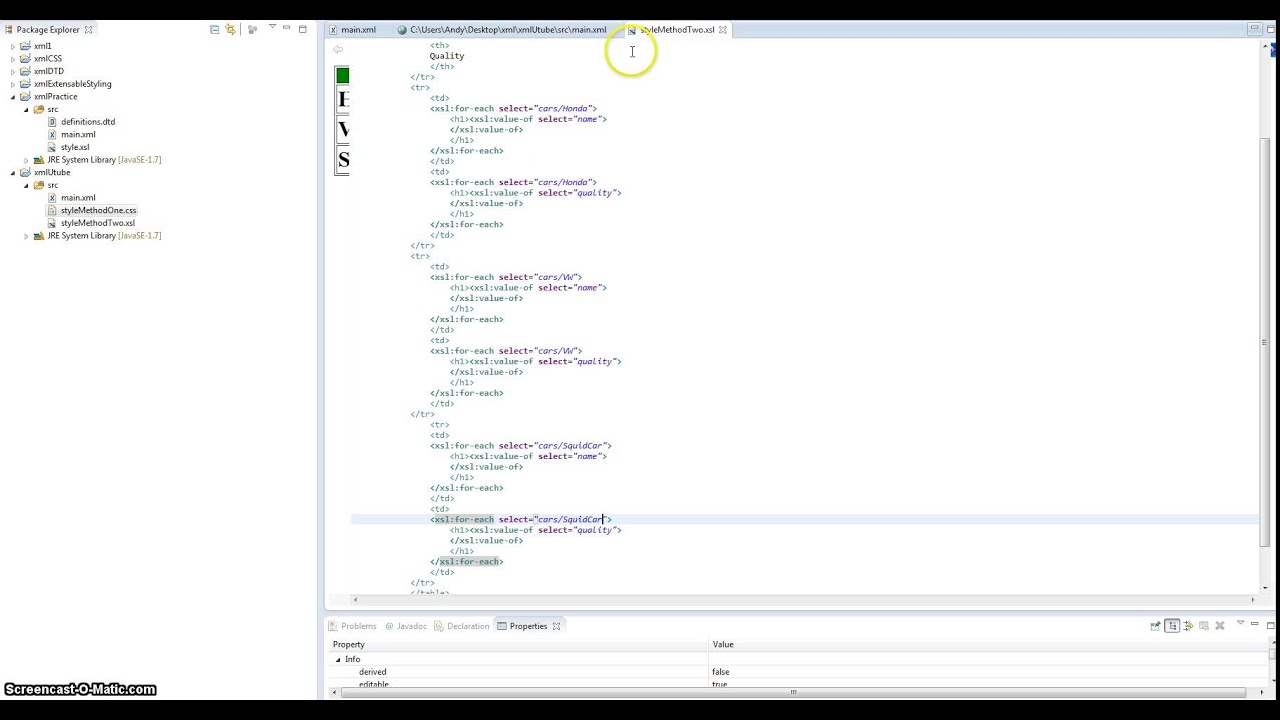The width and height of the screenshot is (1280, 720).
Task: Click the editor vertical scrollbar
Action: 1265,341
